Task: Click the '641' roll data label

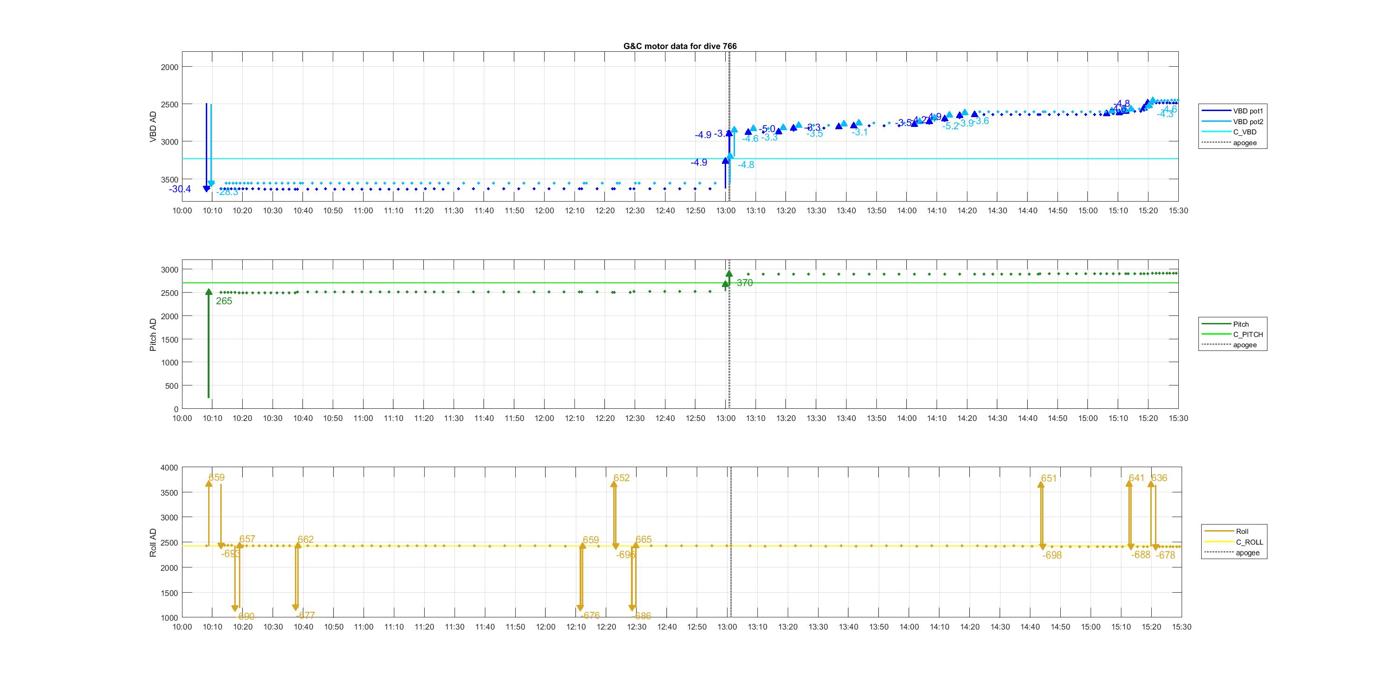Action: point(1136,478)
